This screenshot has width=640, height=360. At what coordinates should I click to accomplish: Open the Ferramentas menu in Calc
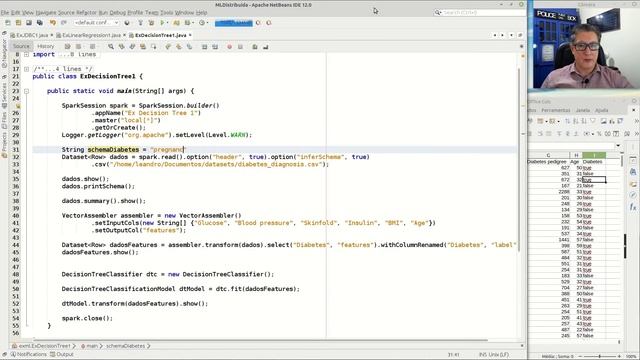click(x=556, y=110)
